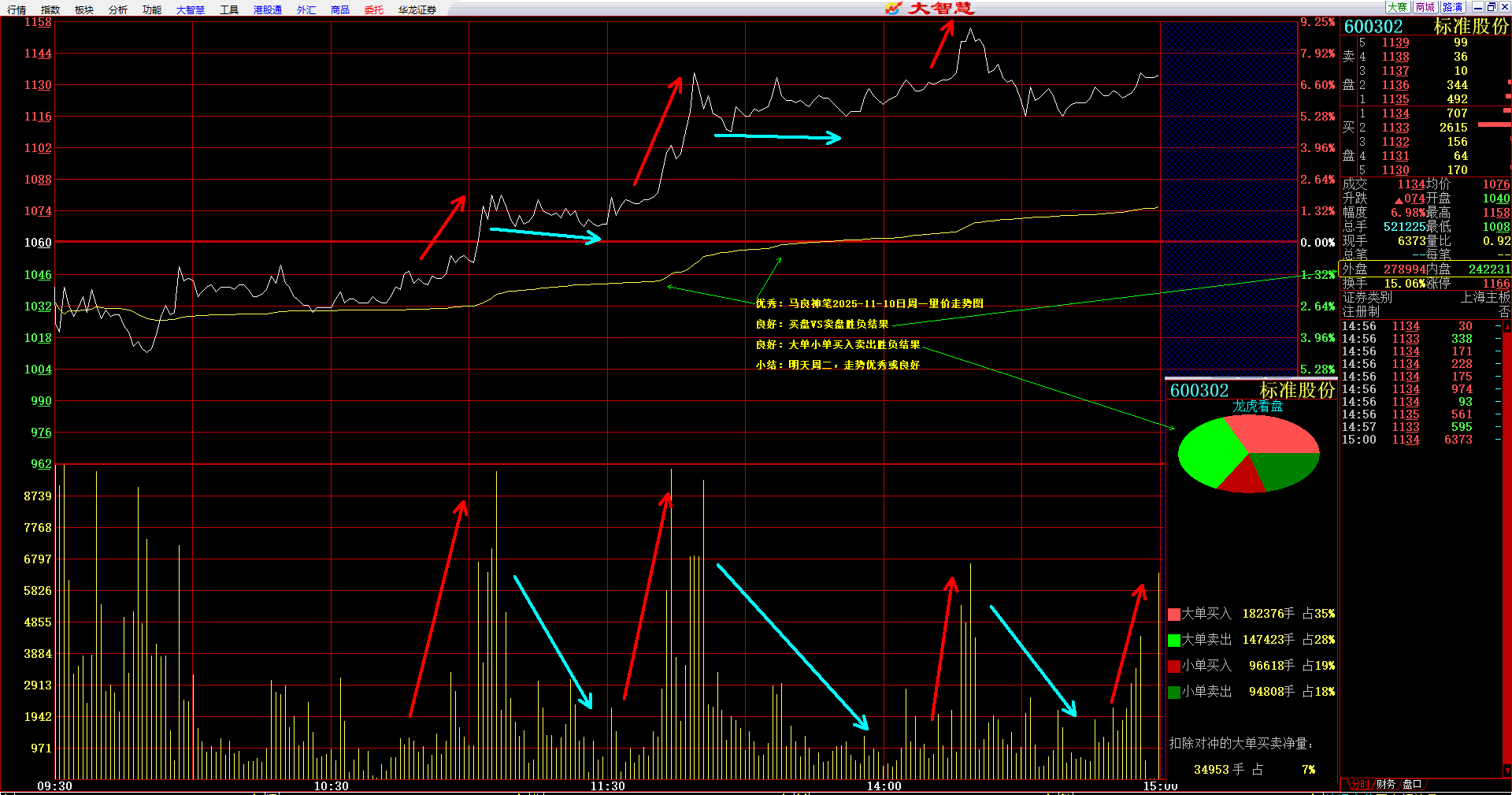The width and height of the screenshot is (1512, 795).
Task: Click stock code 600302 in quote header
Action: (x=1373, y=27)
